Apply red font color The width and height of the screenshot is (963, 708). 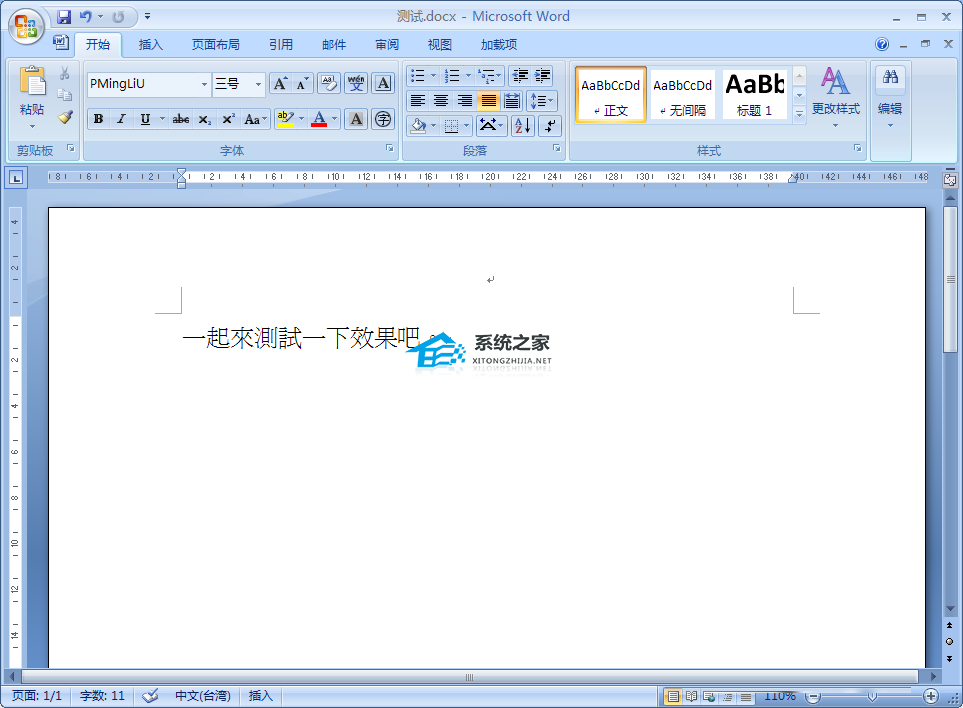pos(319,119)
